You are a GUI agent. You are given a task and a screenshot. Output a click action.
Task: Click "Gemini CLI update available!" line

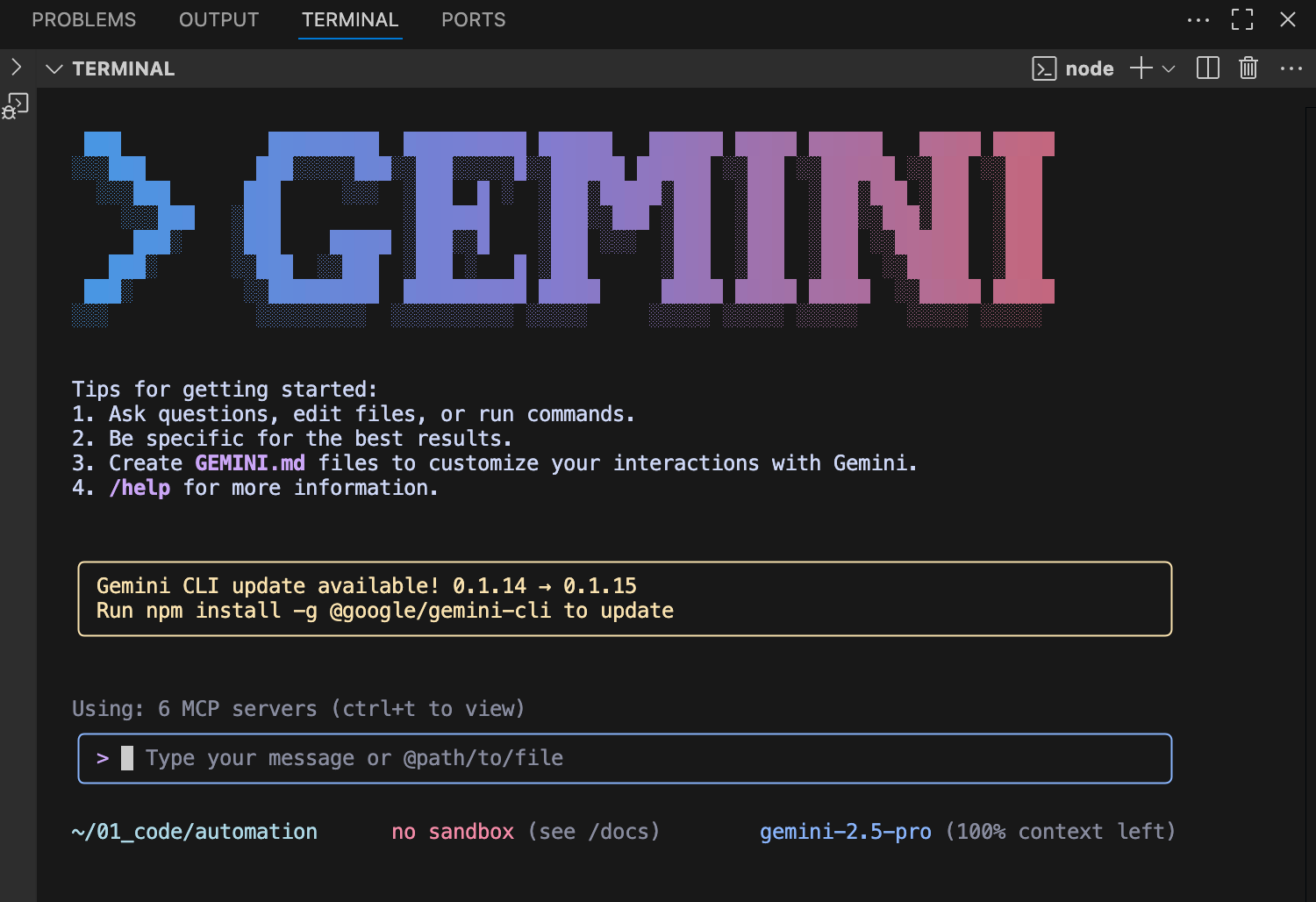367,586
